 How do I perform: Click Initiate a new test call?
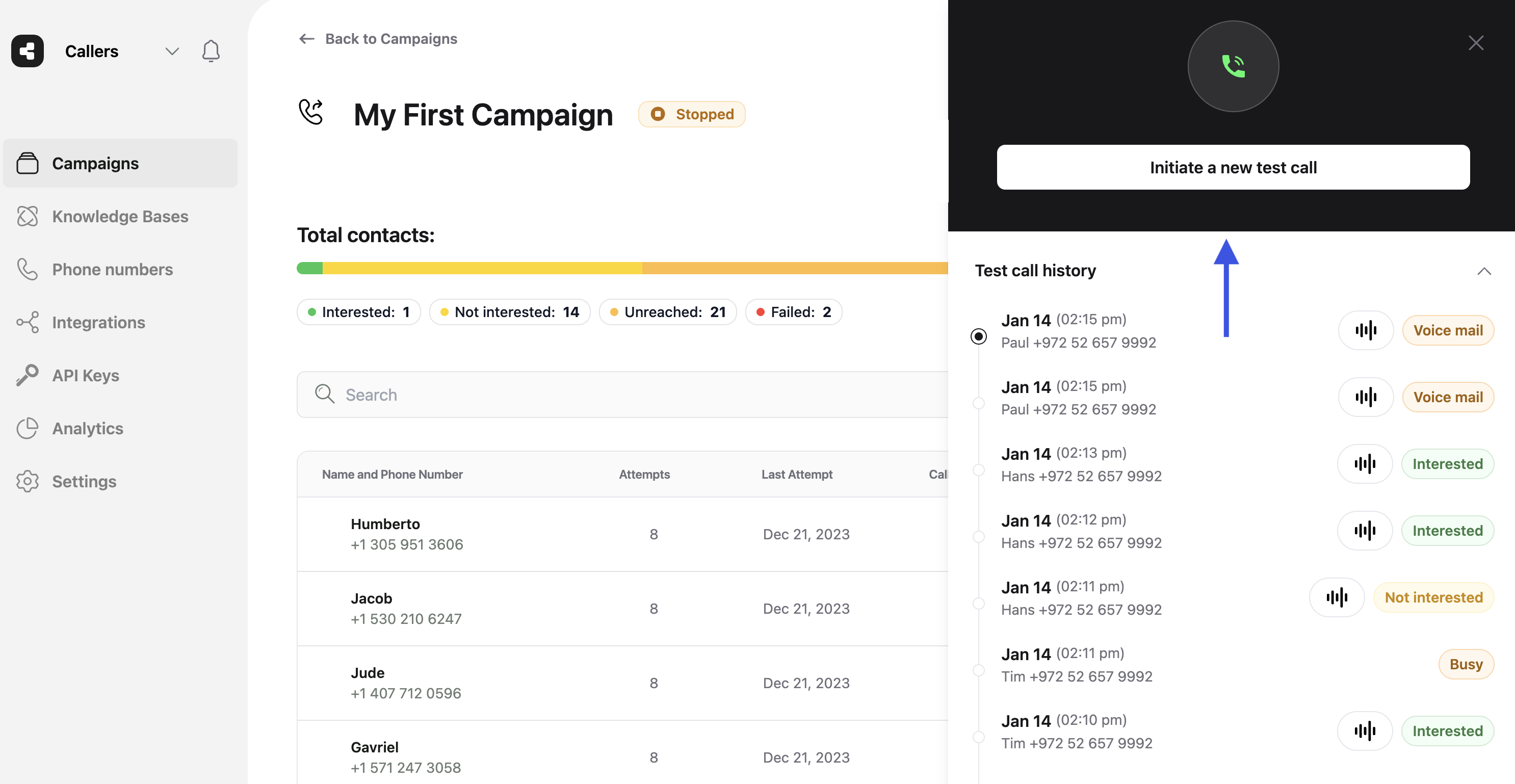[x=1233, y=168]
